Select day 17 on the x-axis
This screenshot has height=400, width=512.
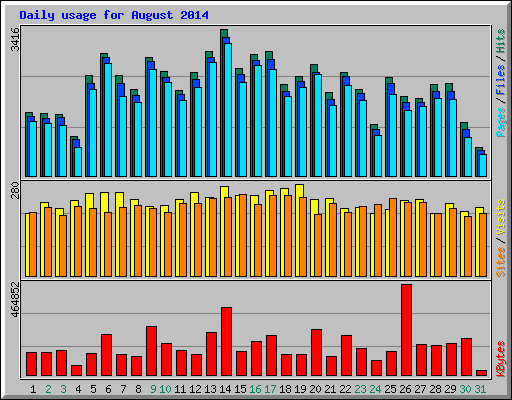[x=270, y=389]
